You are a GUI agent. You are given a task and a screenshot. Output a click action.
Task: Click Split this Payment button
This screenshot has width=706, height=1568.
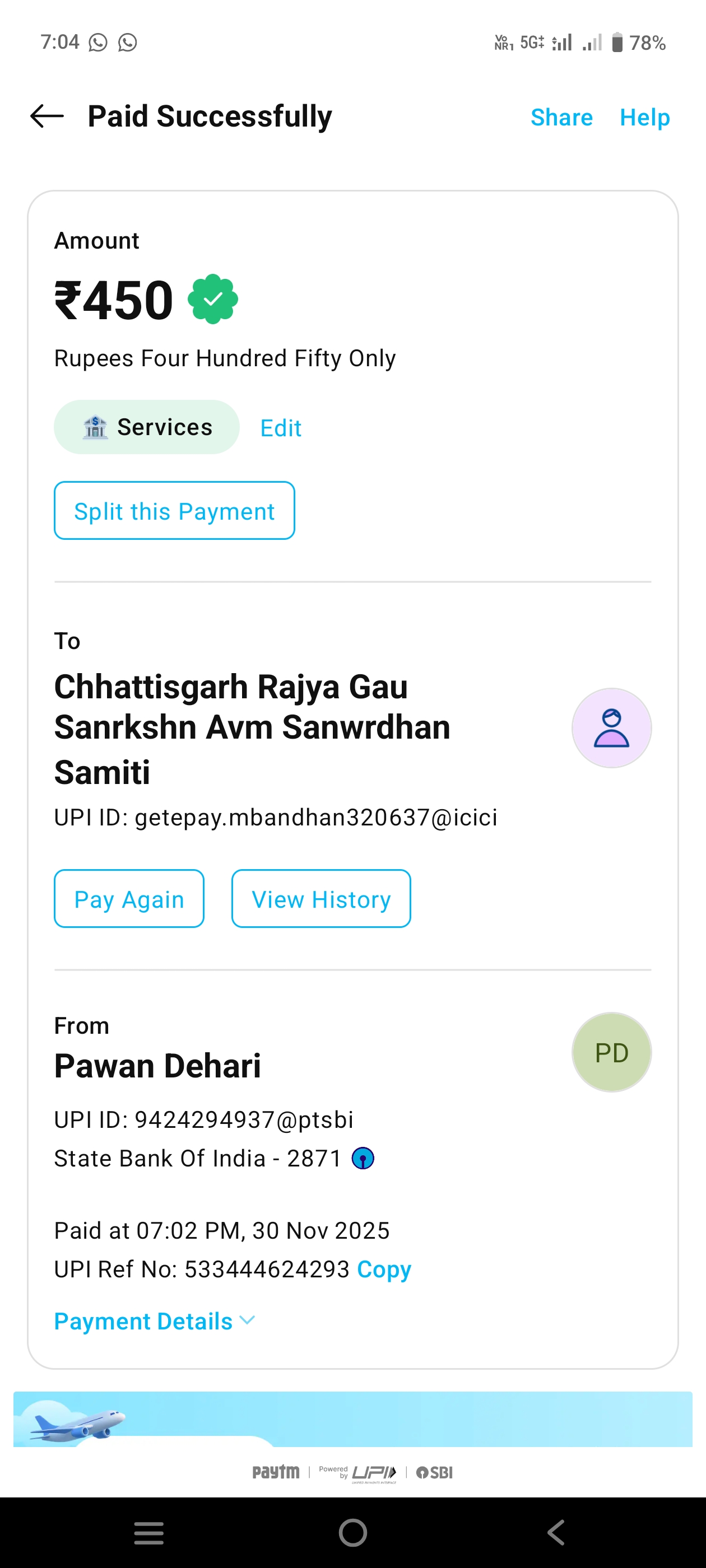[x=174, y=511]
